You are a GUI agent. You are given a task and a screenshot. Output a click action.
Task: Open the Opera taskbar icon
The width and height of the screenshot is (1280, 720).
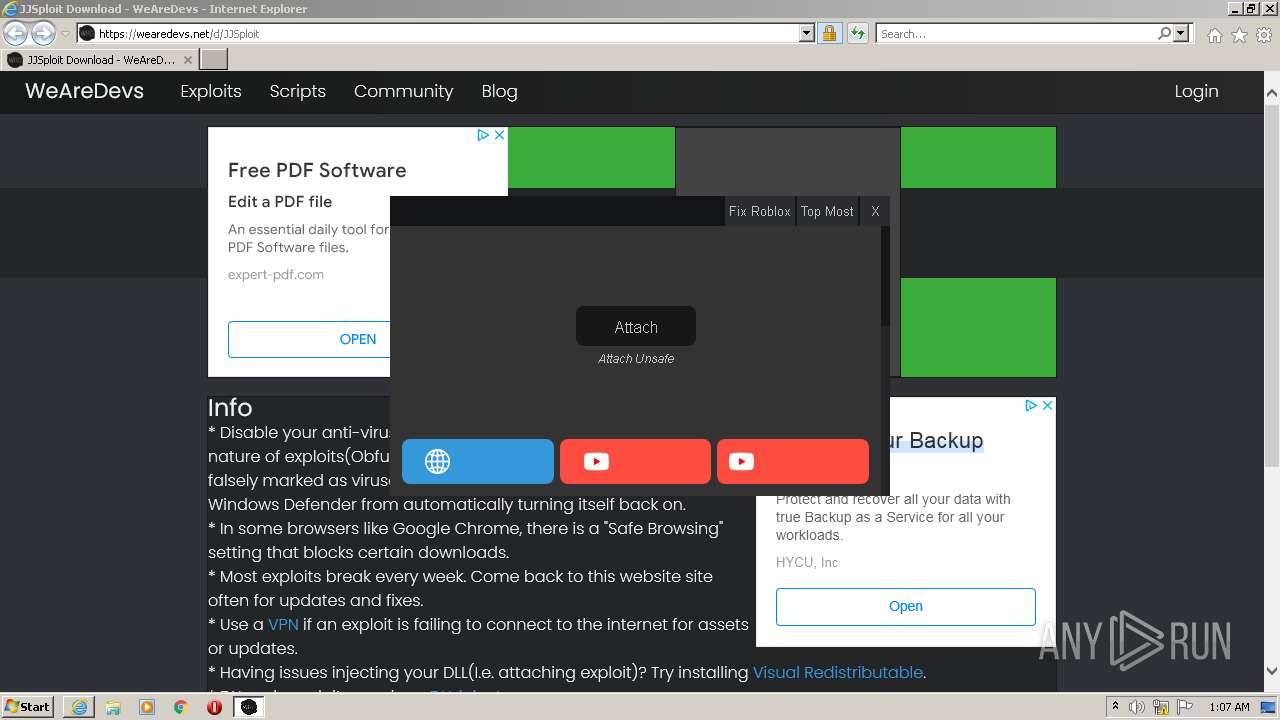coord(214,707)
